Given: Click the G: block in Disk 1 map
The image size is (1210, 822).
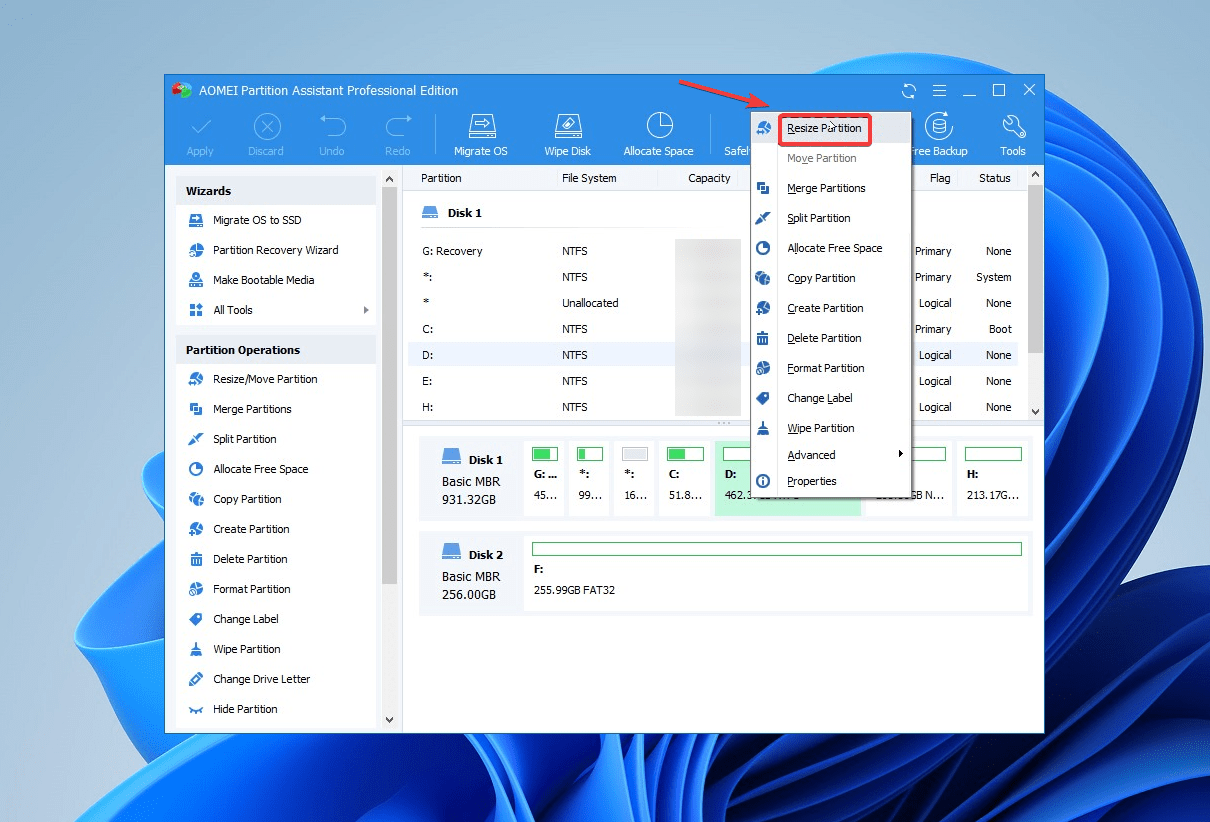Looking at the screenshot, I should 545,478.
